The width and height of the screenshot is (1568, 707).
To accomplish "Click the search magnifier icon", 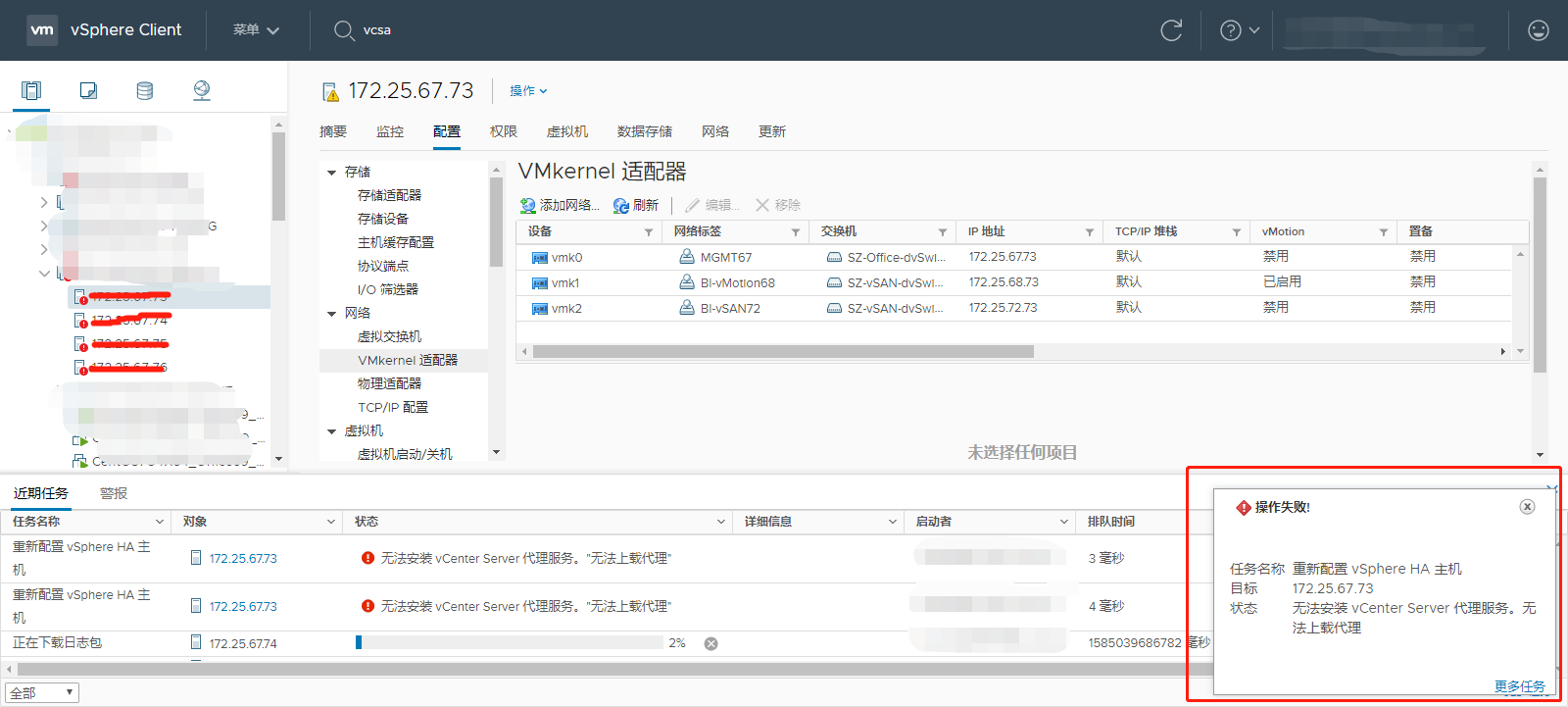I will coord(344,30).
